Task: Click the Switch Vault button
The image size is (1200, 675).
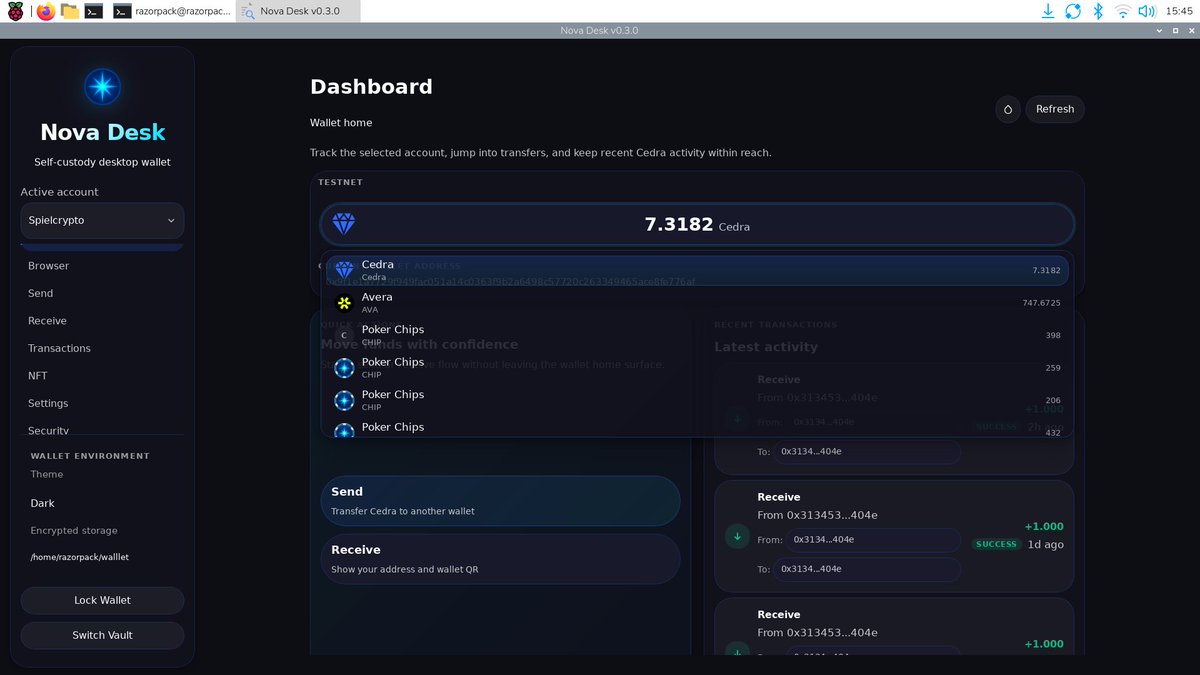Action: (102, 635)
